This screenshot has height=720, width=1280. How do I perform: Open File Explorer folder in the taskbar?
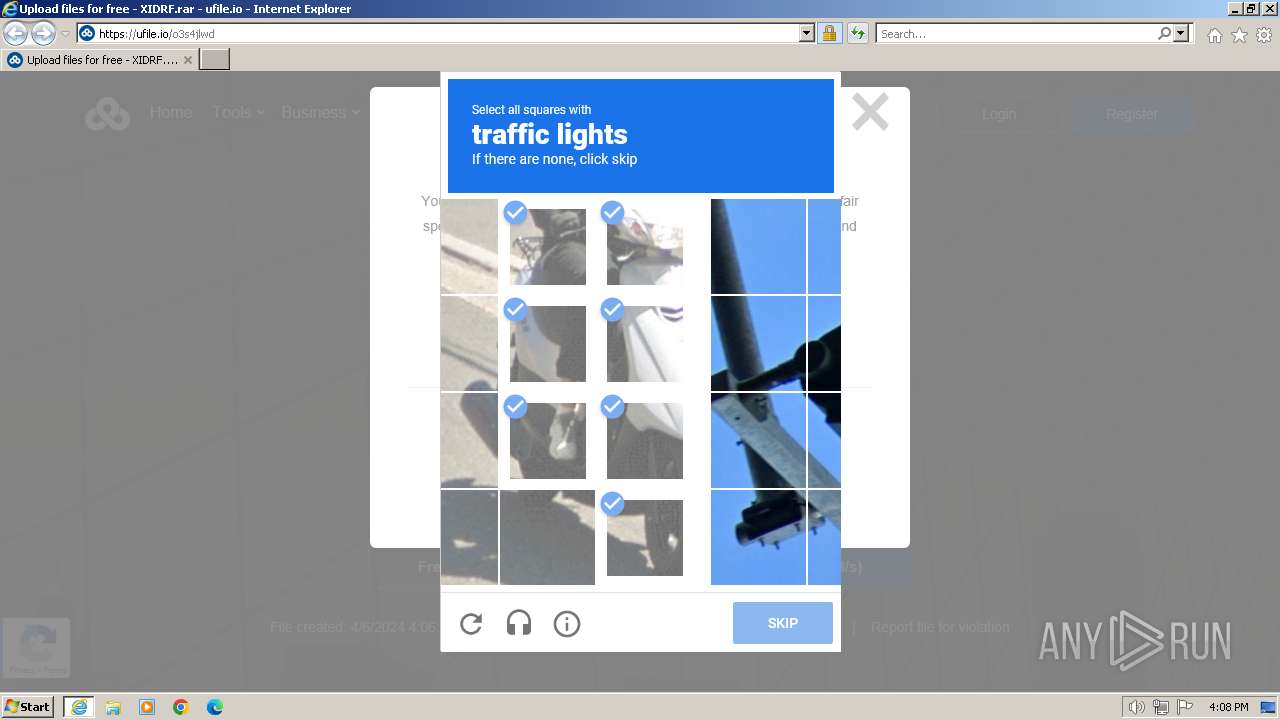pyautogui.click(x=113, y=707)
